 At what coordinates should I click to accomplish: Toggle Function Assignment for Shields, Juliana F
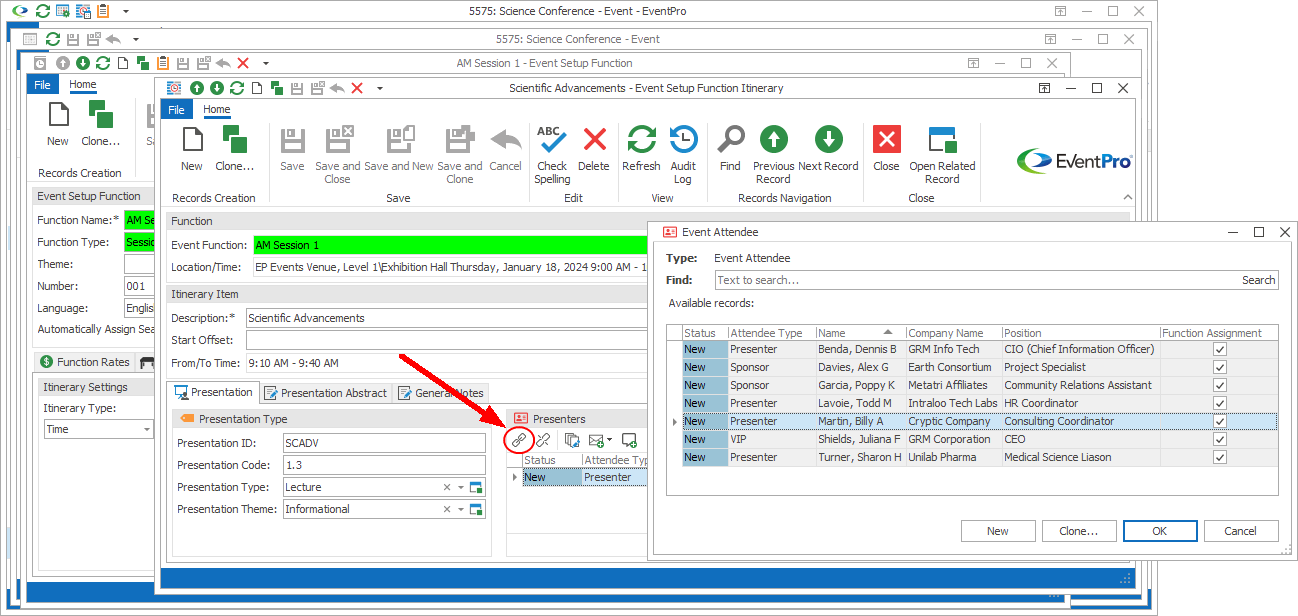[1219, 439]
